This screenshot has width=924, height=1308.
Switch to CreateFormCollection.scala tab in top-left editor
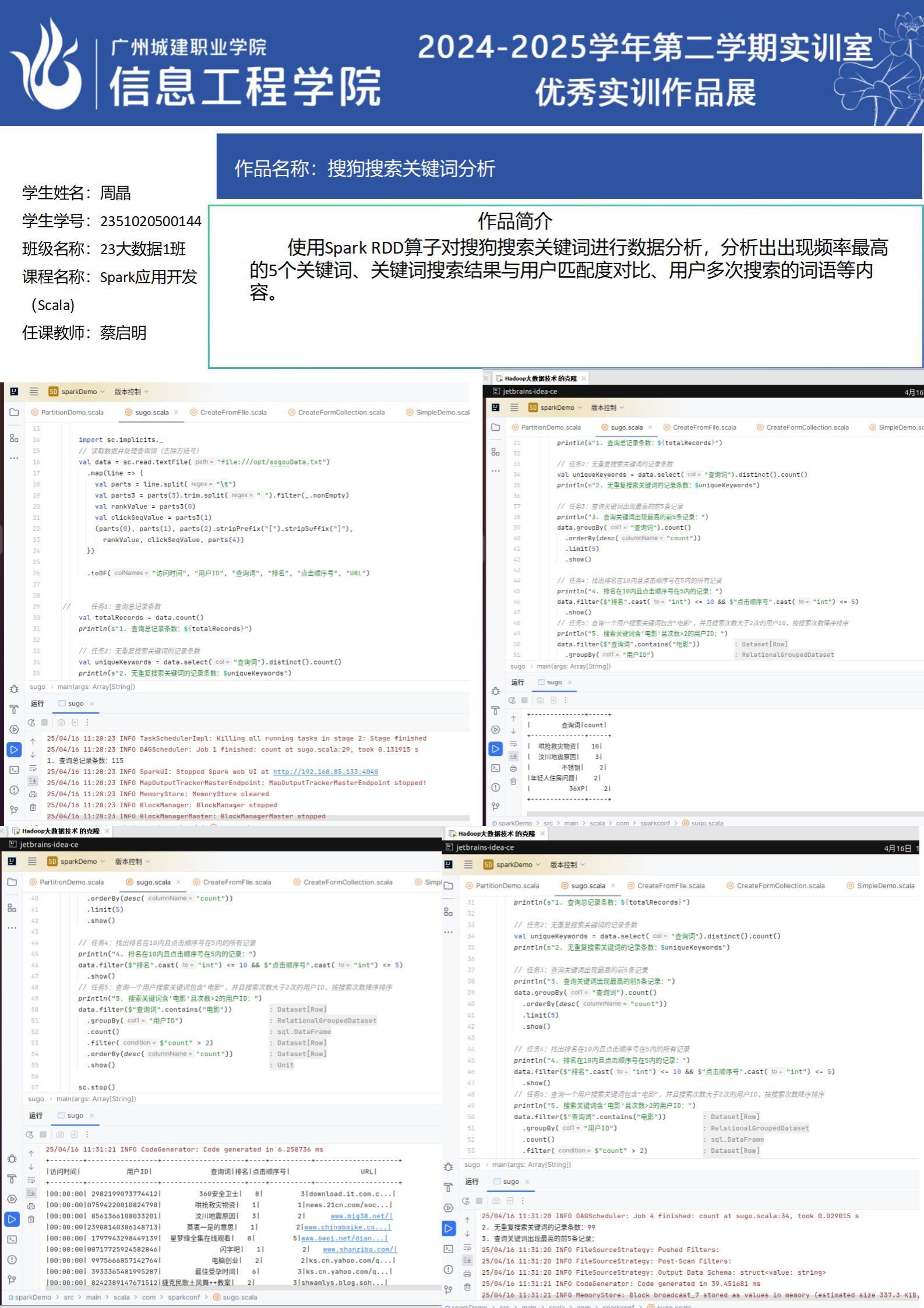pos(341,412)
